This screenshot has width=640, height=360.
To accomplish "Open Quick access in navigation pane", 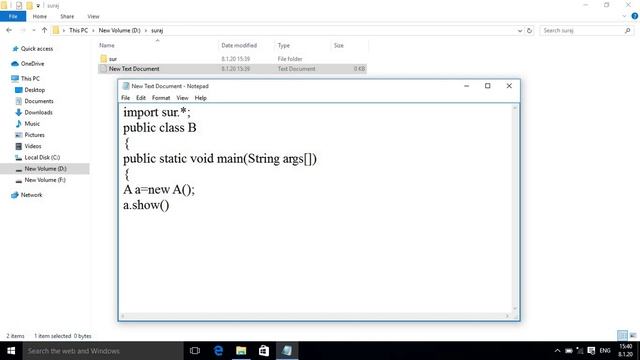I will click(37, 49).
